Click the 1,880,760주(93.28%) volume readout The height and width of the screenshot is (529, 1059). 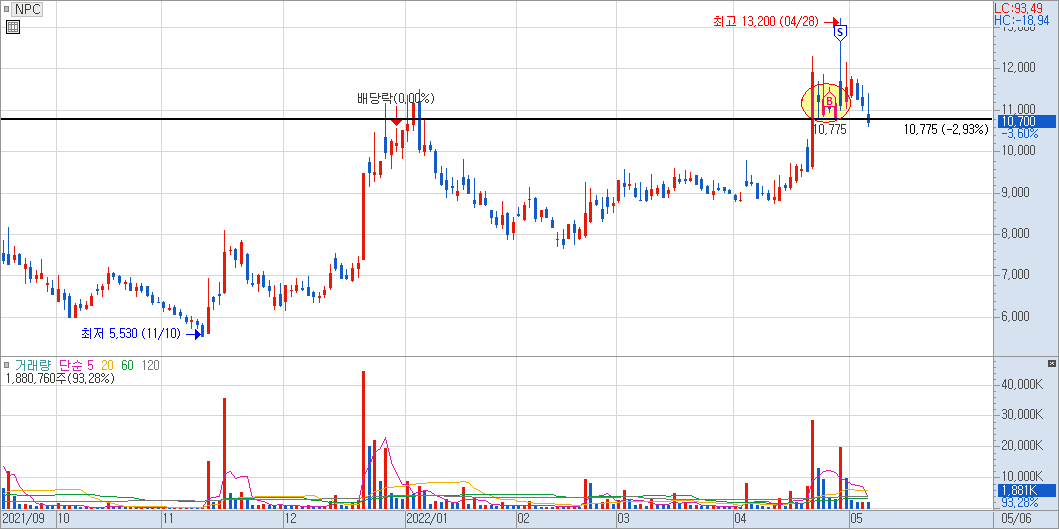point(60,378)
